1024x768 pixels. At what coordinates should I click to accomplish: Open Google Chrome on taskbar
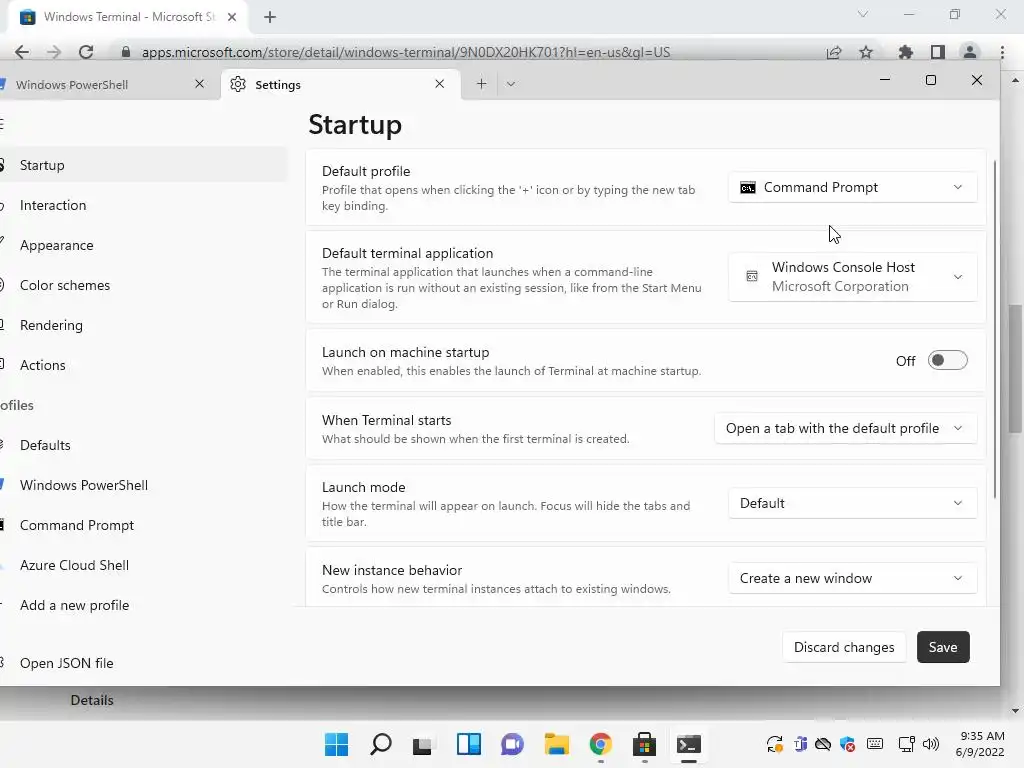[x=601, y=744]
